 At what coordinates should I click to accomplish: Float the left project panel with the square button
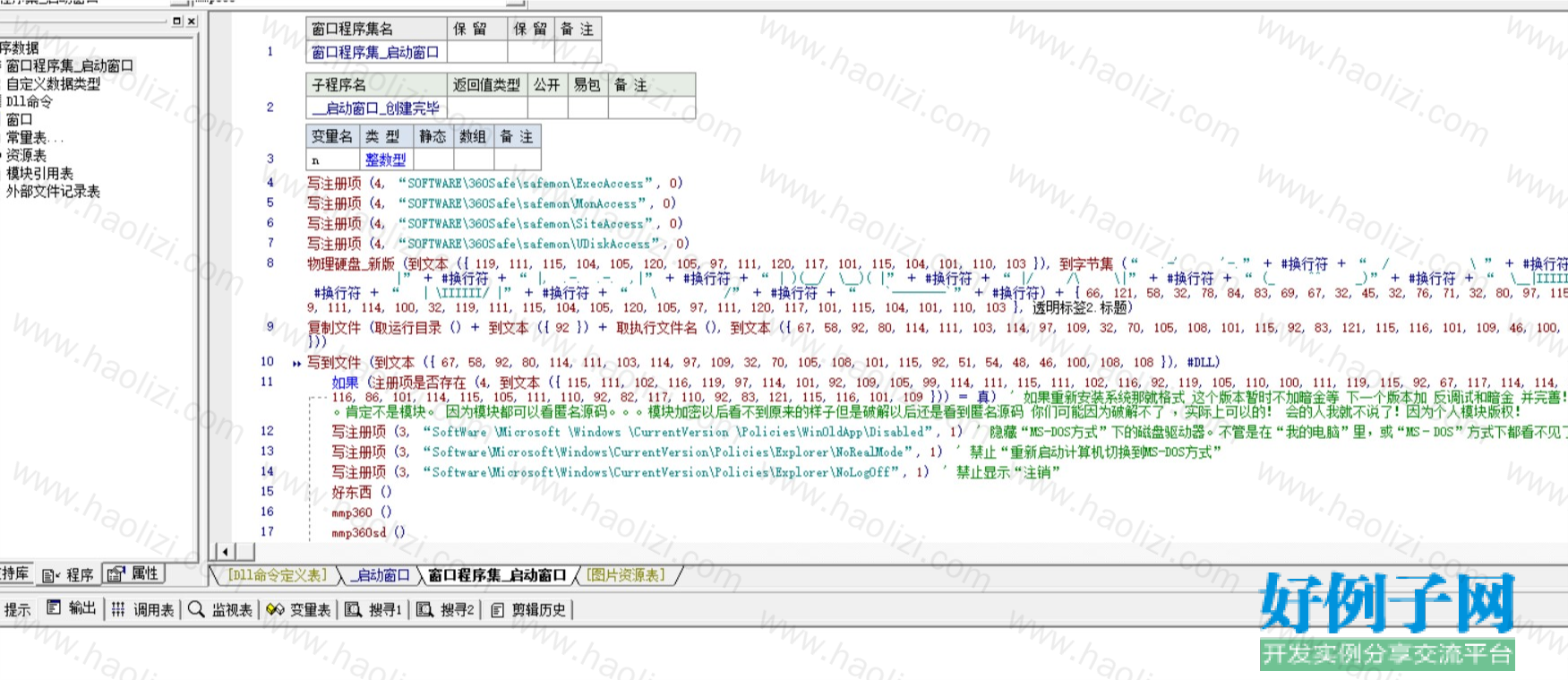pos(177,21)
